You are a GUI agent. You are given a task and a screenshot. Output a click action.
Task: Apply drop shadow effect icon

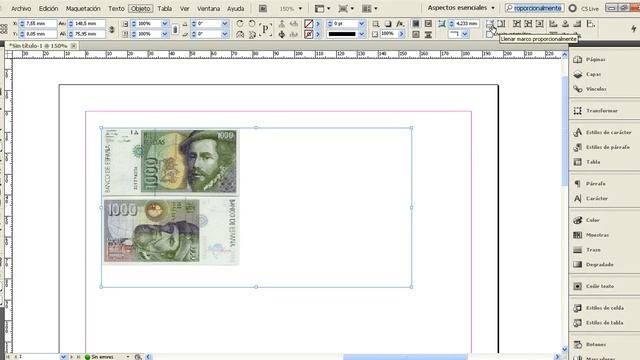pos(388,24)
